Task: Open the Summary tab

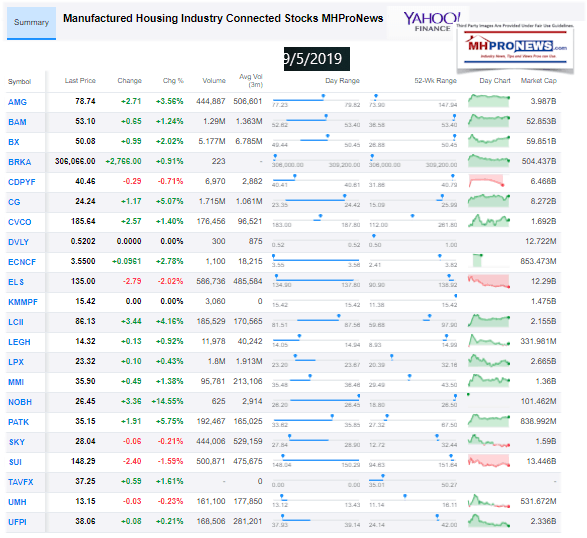Action: click(31, 23)
